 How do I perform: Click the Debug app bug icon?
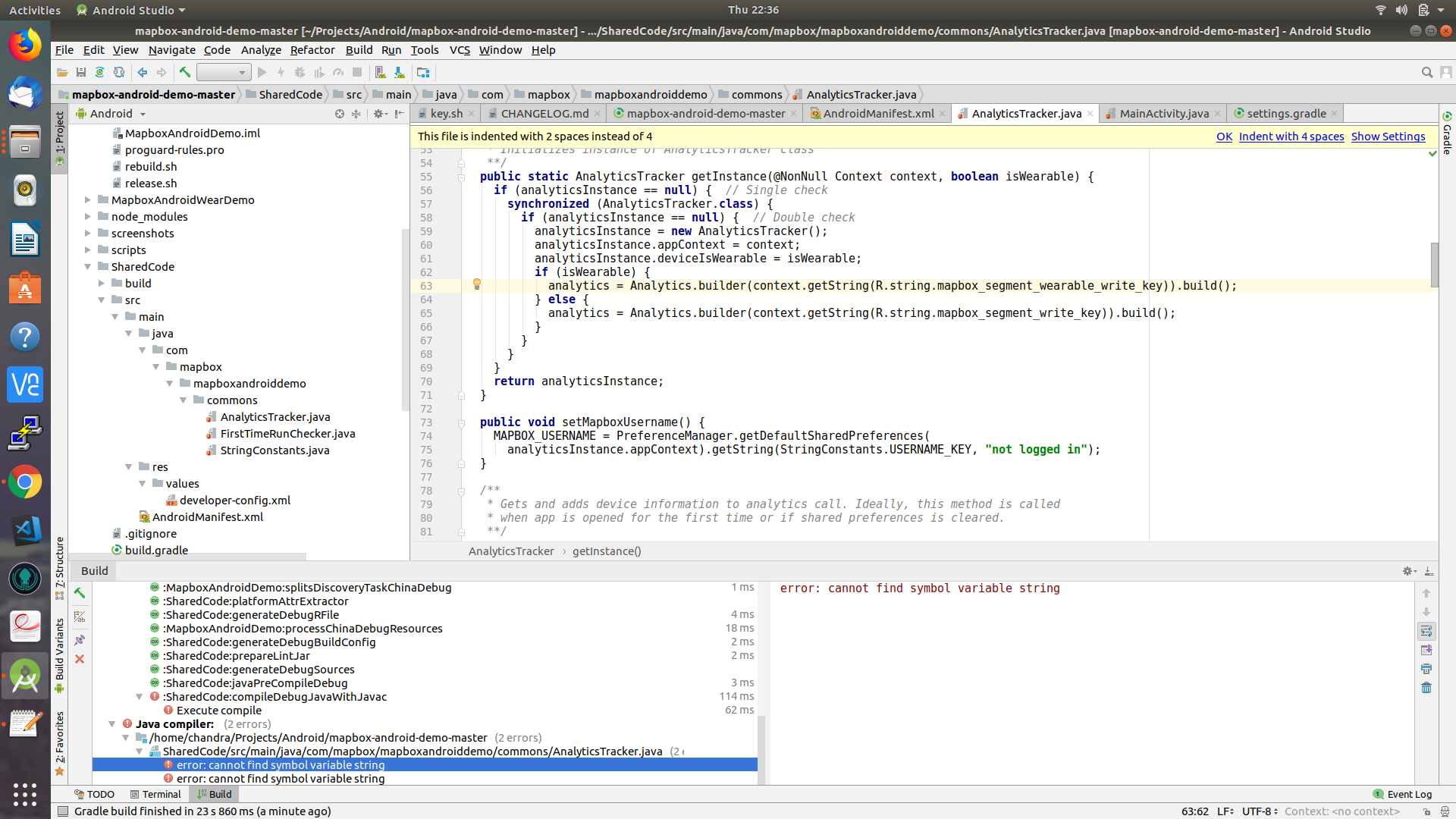[300, 72]
